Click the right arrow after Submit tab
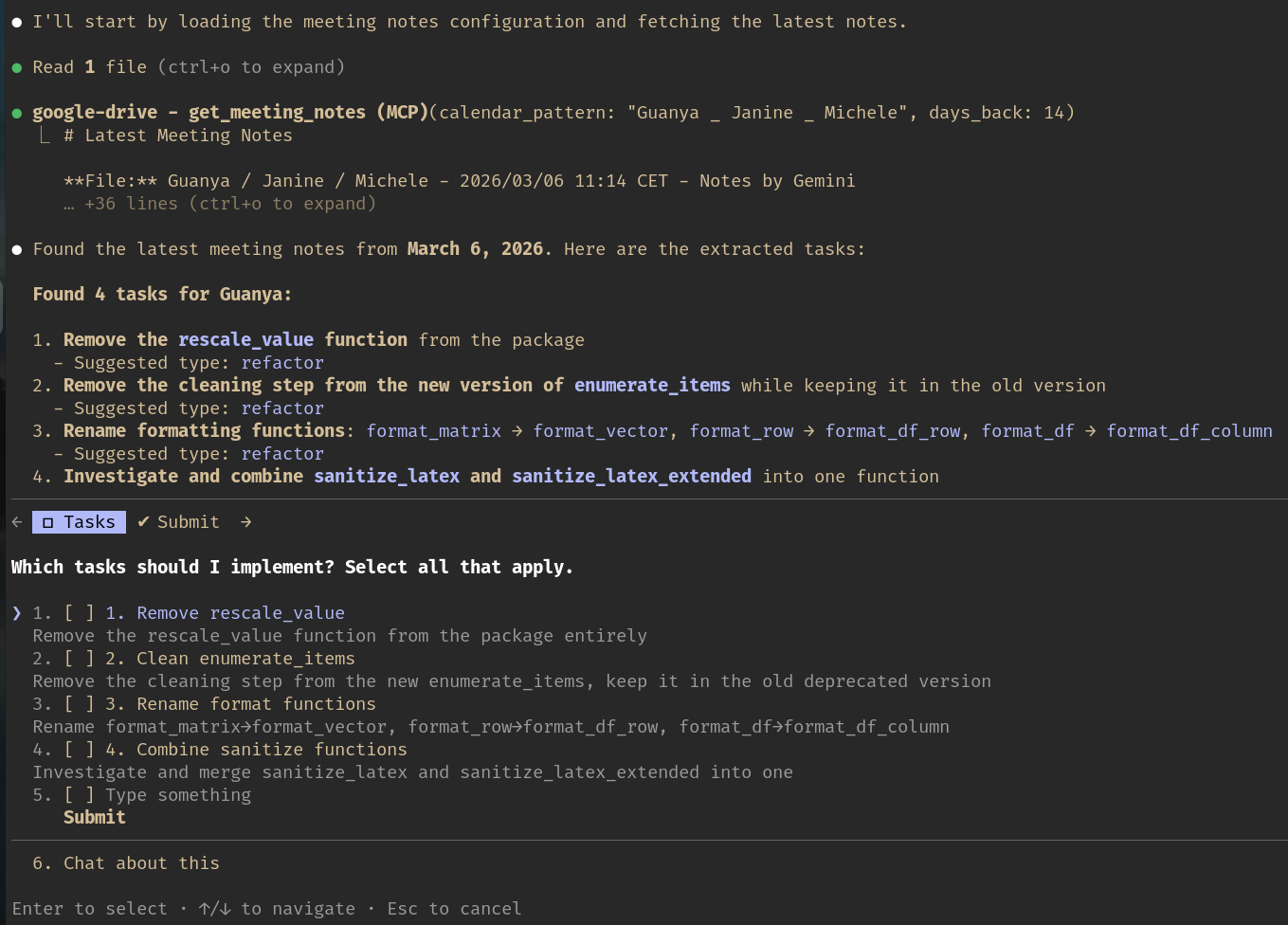 [x=245, y=522]
